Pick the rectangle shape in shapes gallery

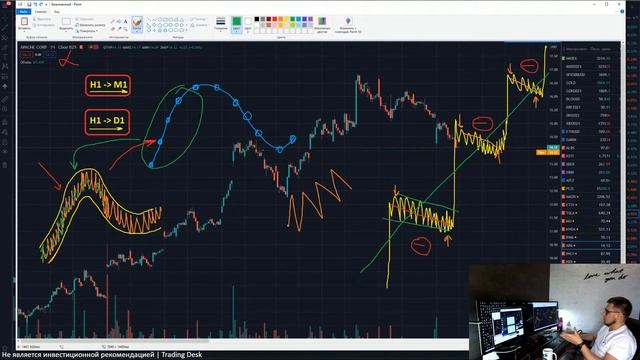165,19
